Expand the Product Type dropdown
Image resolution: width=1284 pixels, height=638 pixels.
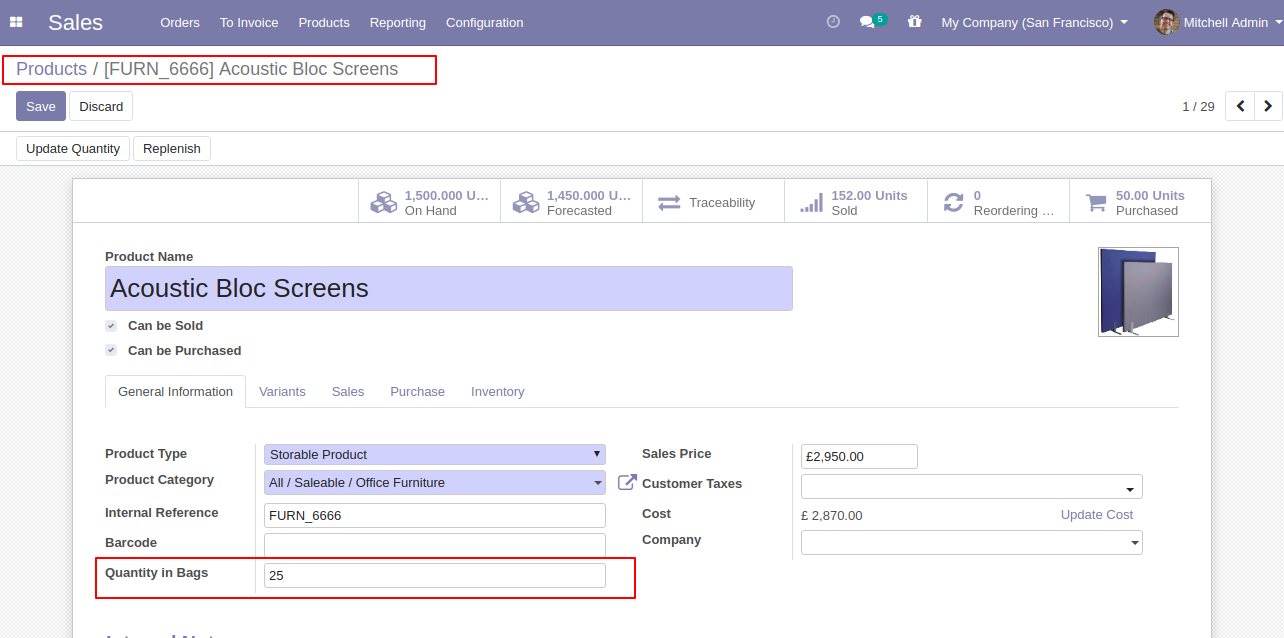coord(435,454)
